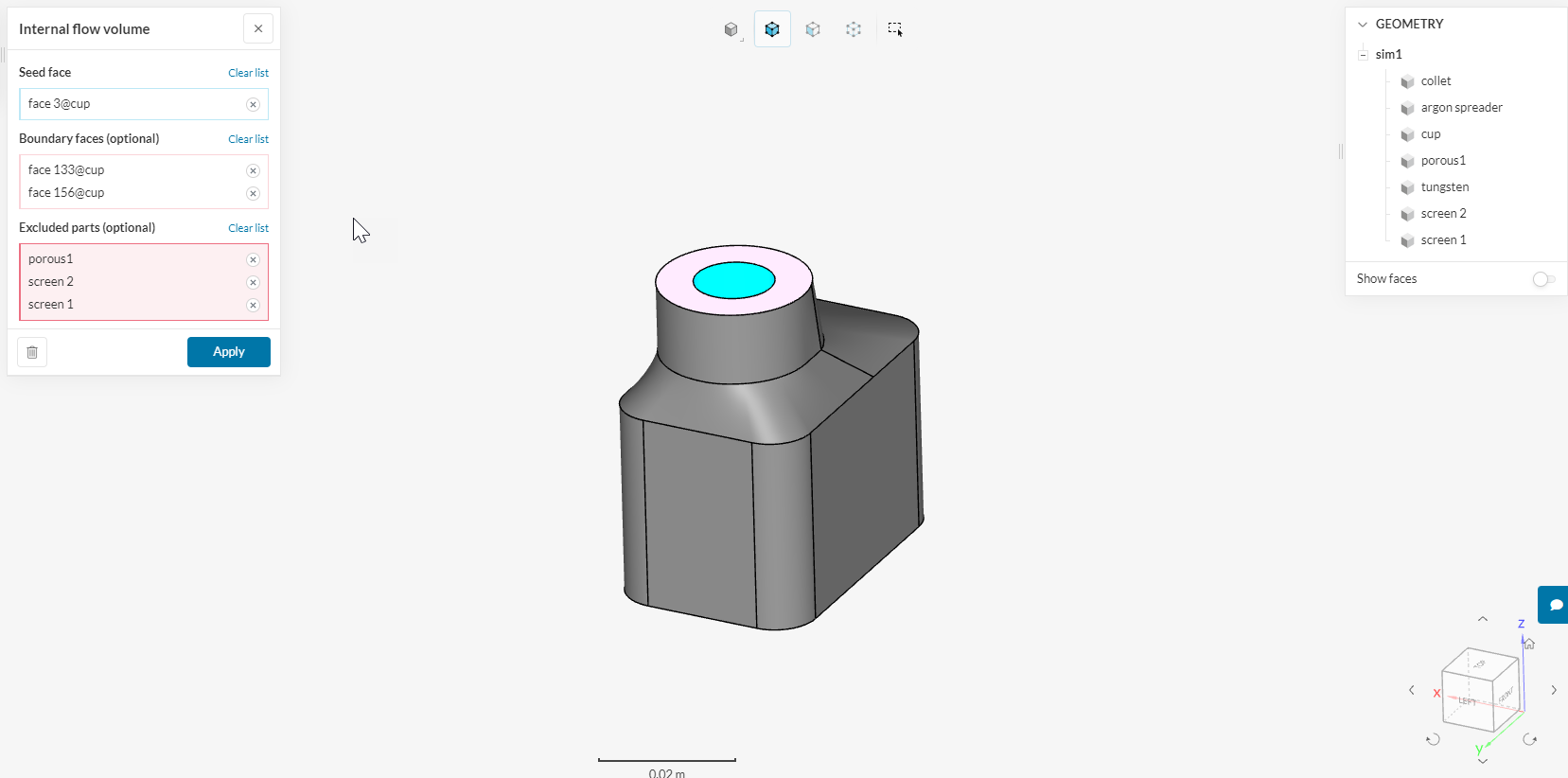Click the solid icon beside cup

pyautogui.click(x=1407, y=134)
